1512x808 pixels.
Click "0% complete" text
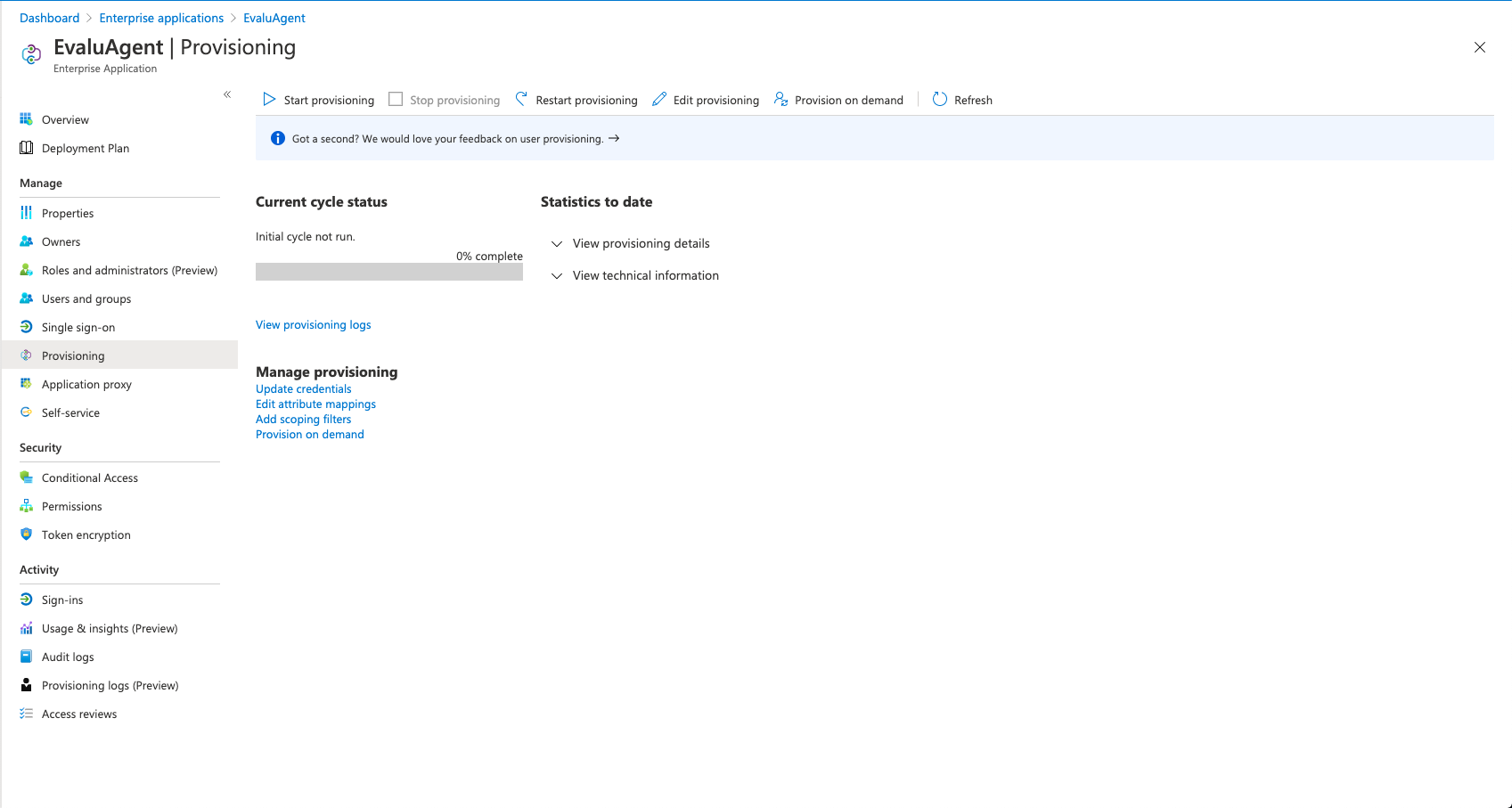click(x=489, y=256)
